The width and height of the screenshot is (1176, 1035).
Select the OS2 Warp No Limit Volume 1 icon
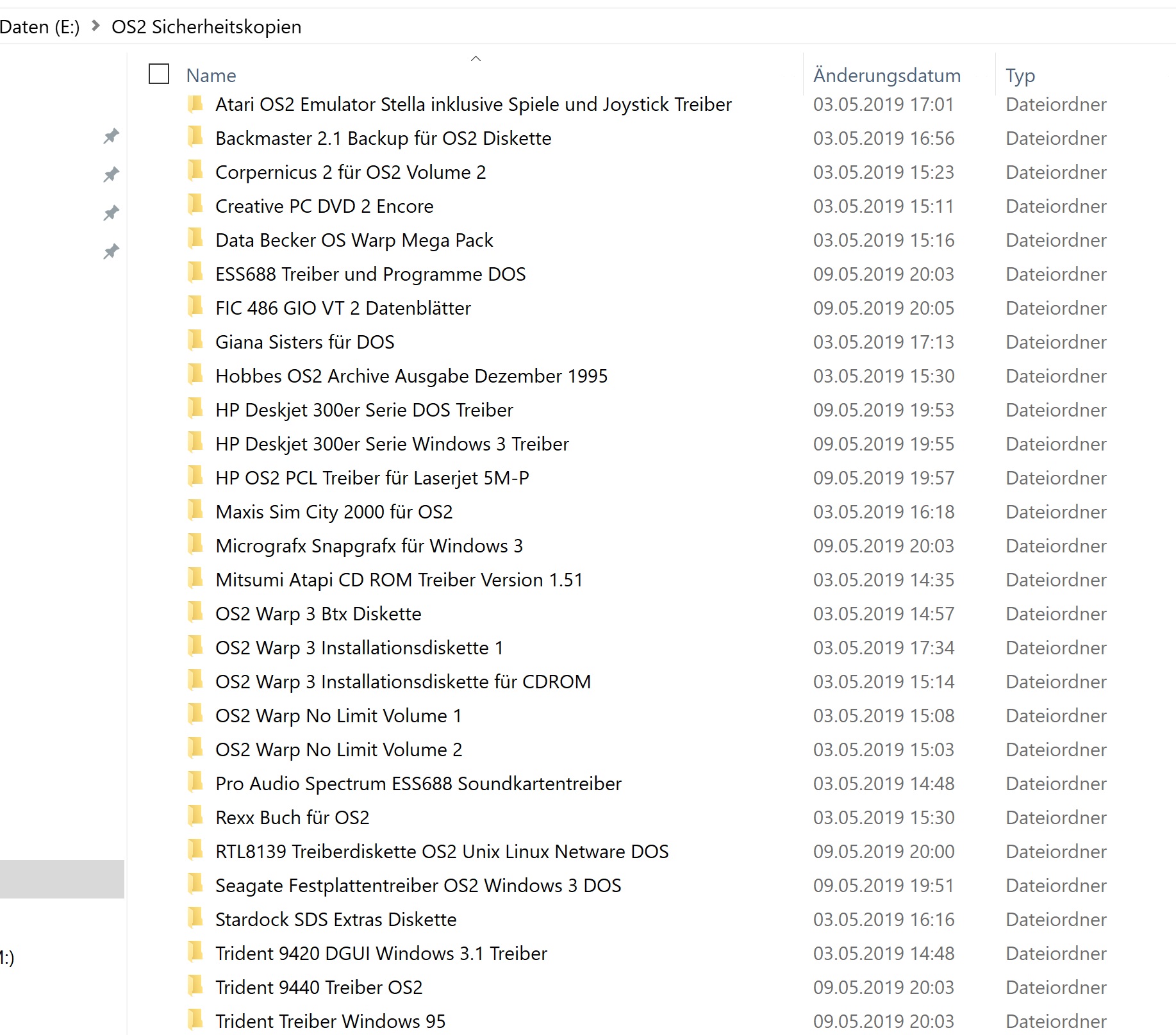pos(195,715)
